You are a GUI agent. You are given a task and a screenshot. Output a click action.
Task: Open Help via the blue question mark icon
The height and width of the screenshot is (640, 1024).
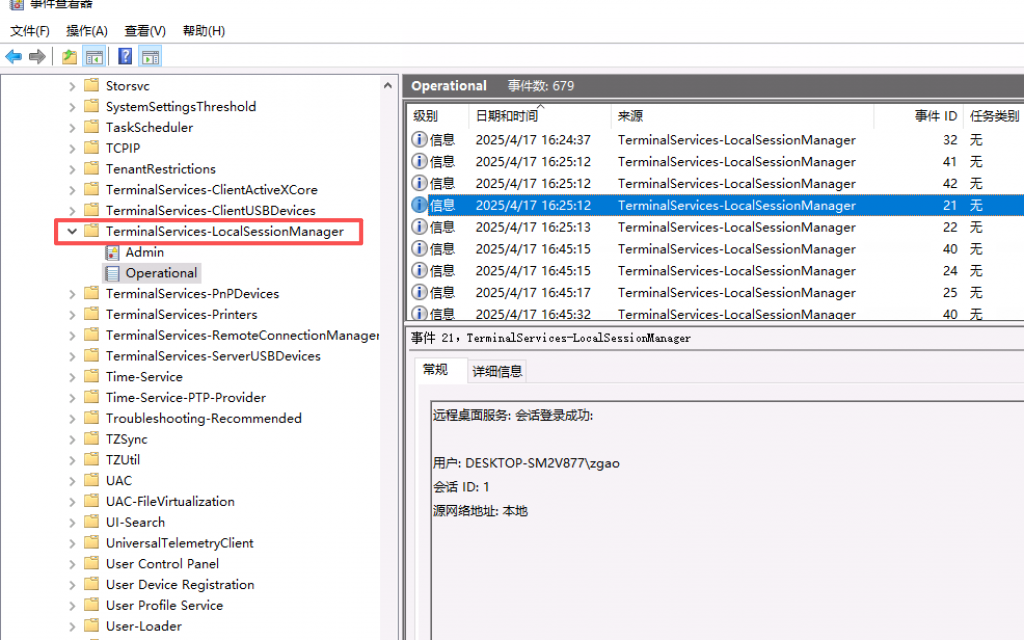tap(125, 56)
